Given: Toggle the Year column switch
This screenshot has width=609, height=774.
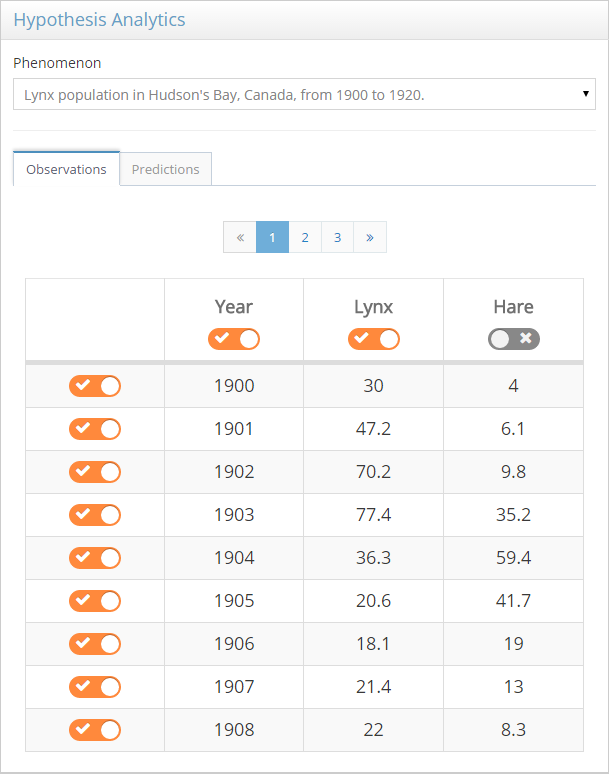Looking at the screenshot, I should pyautogui.click(x=233, y=339).
